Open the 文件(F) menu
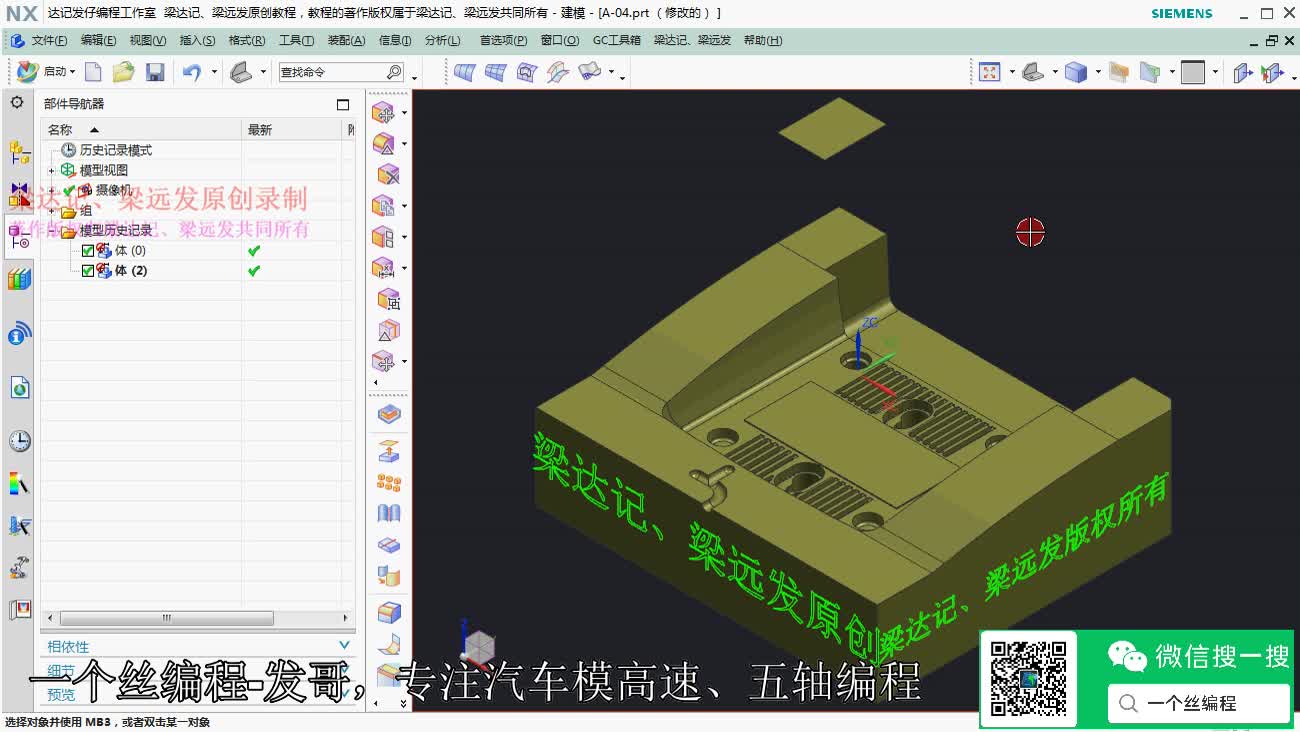1300x732 pixels. pyautogui.click(x=49, y=41)
